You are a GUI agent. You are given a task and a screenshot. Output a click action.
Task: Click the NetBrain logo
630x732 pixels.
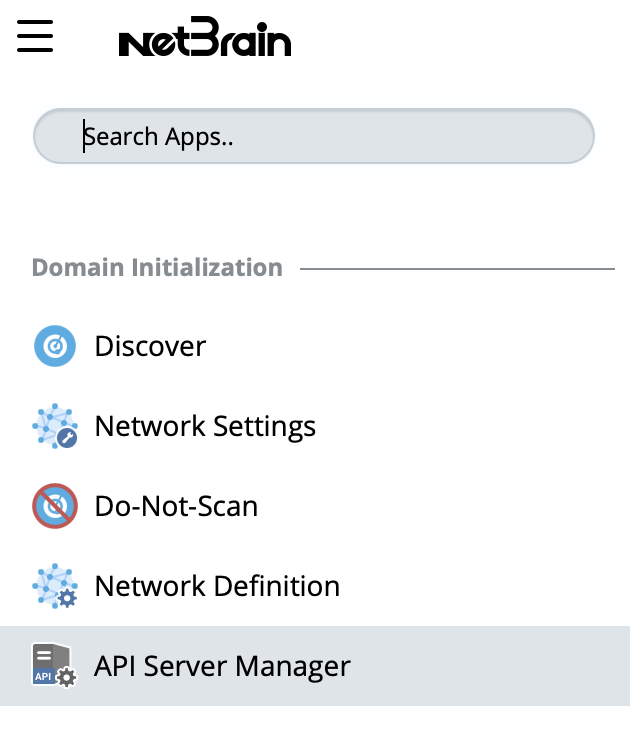click(205, 37)
